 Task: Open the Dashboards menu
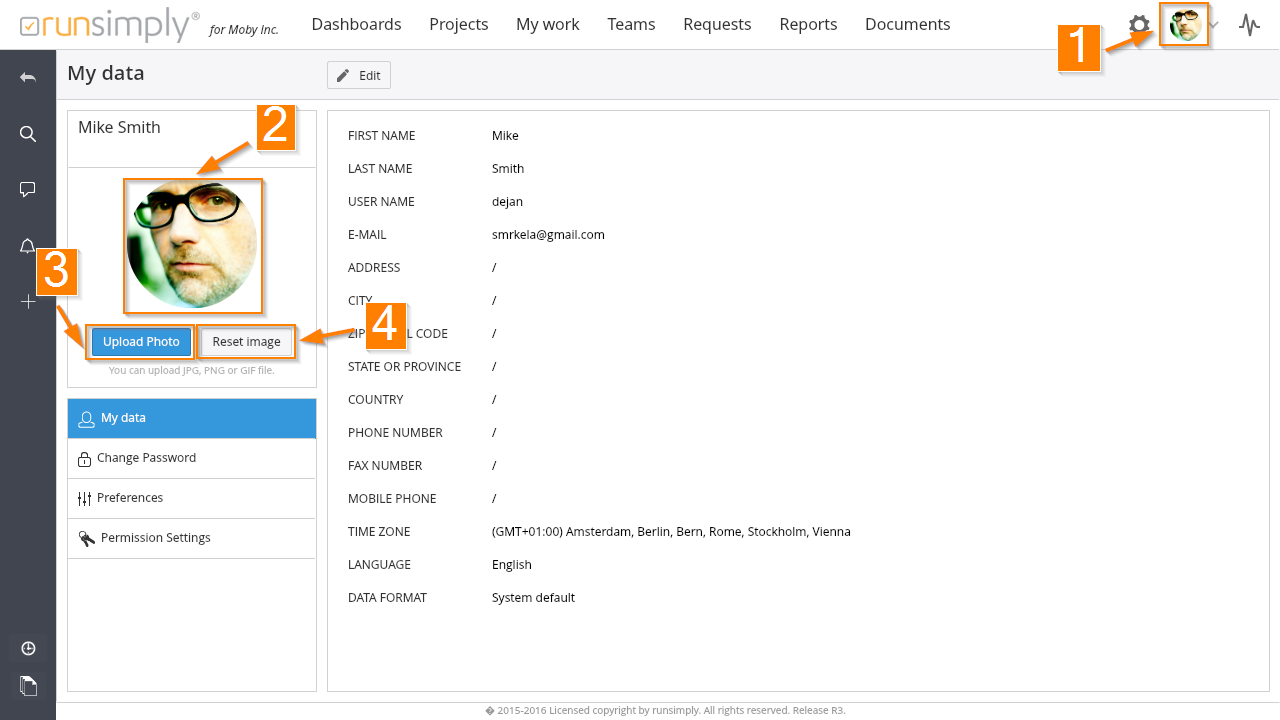point(356,24)
